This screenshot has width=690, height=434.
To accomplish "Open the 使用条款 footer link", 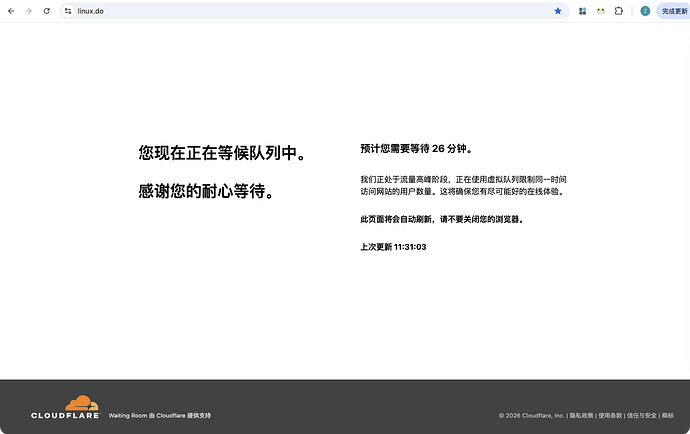I will (610, 416).
